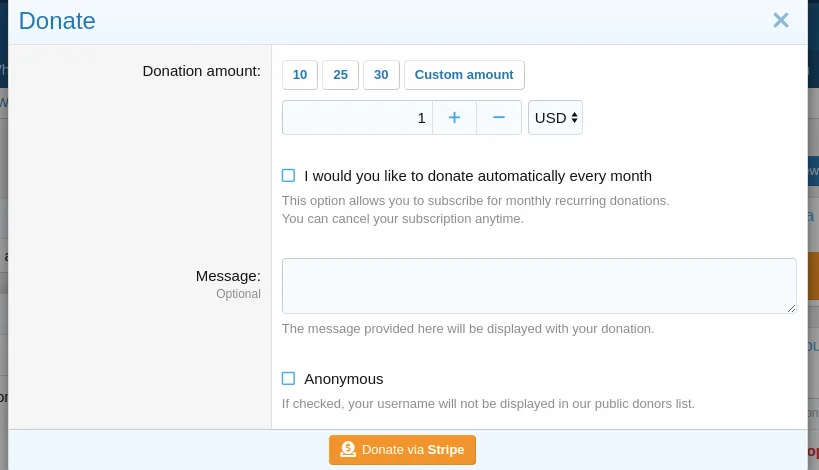Screen dimensions: 819x470
Task: Decrease the donation amount with minus
Action: coord(499,117)
